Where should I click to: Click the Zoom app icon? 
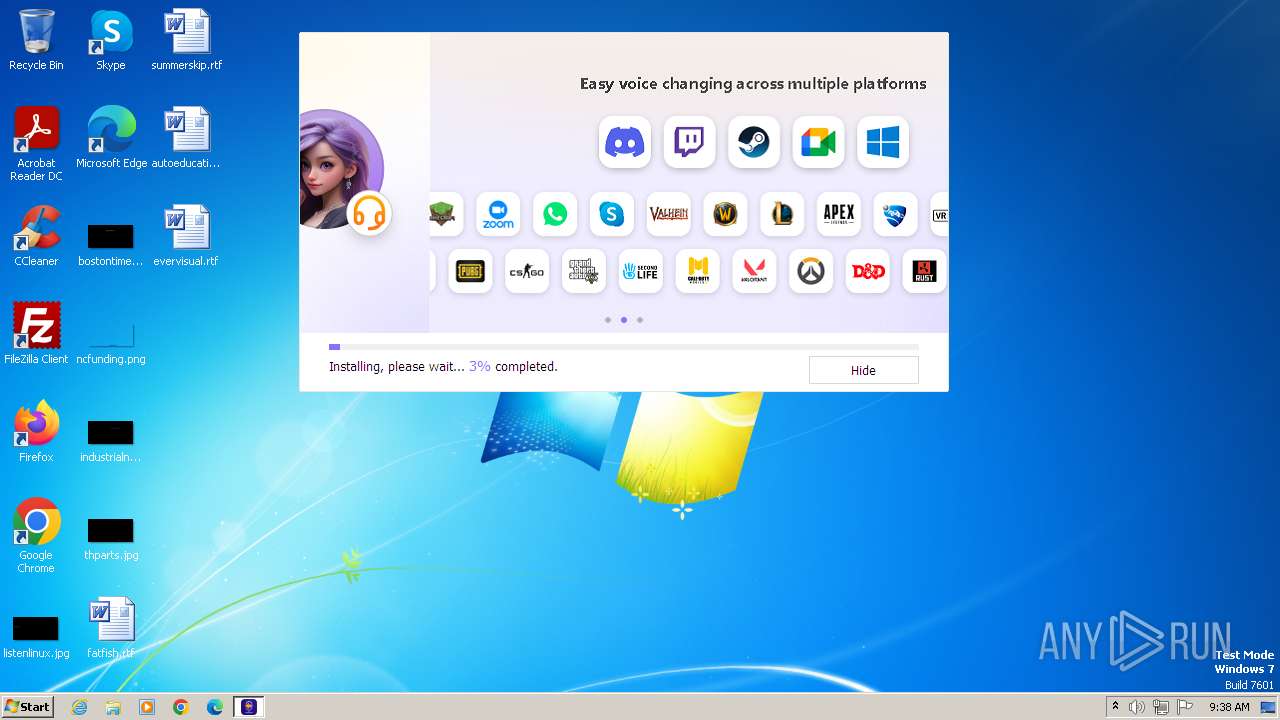pyautogui.click(x=498, y=214)
